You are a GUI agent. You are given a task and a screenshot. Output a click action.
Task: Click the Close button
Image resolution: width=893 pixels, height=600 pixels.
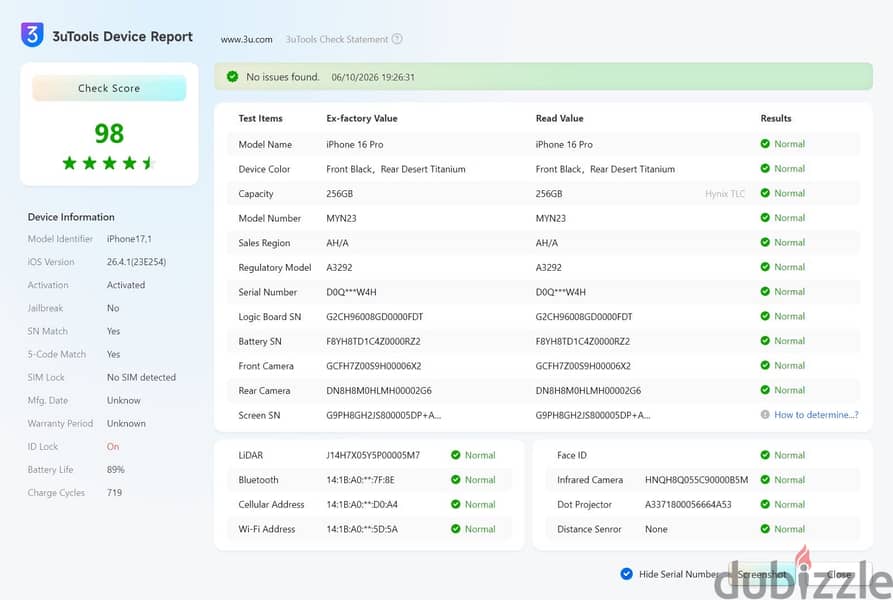[x=839, y=574]
